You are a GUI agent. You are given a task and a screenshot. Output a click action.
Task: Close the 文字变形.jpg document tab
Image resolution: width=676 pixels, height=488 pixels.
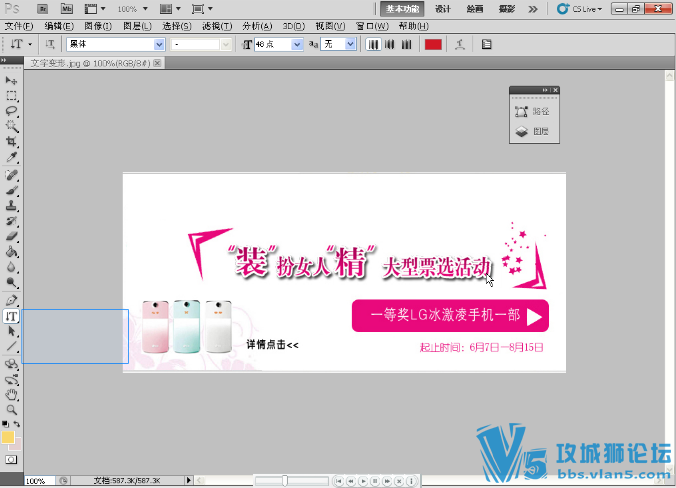tap(157, 63)
